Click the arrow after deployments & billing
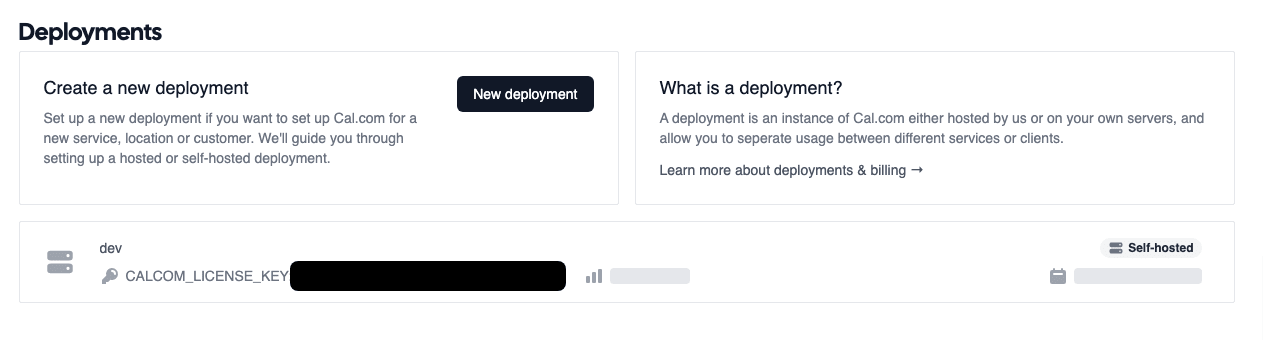 pos(917,170)
